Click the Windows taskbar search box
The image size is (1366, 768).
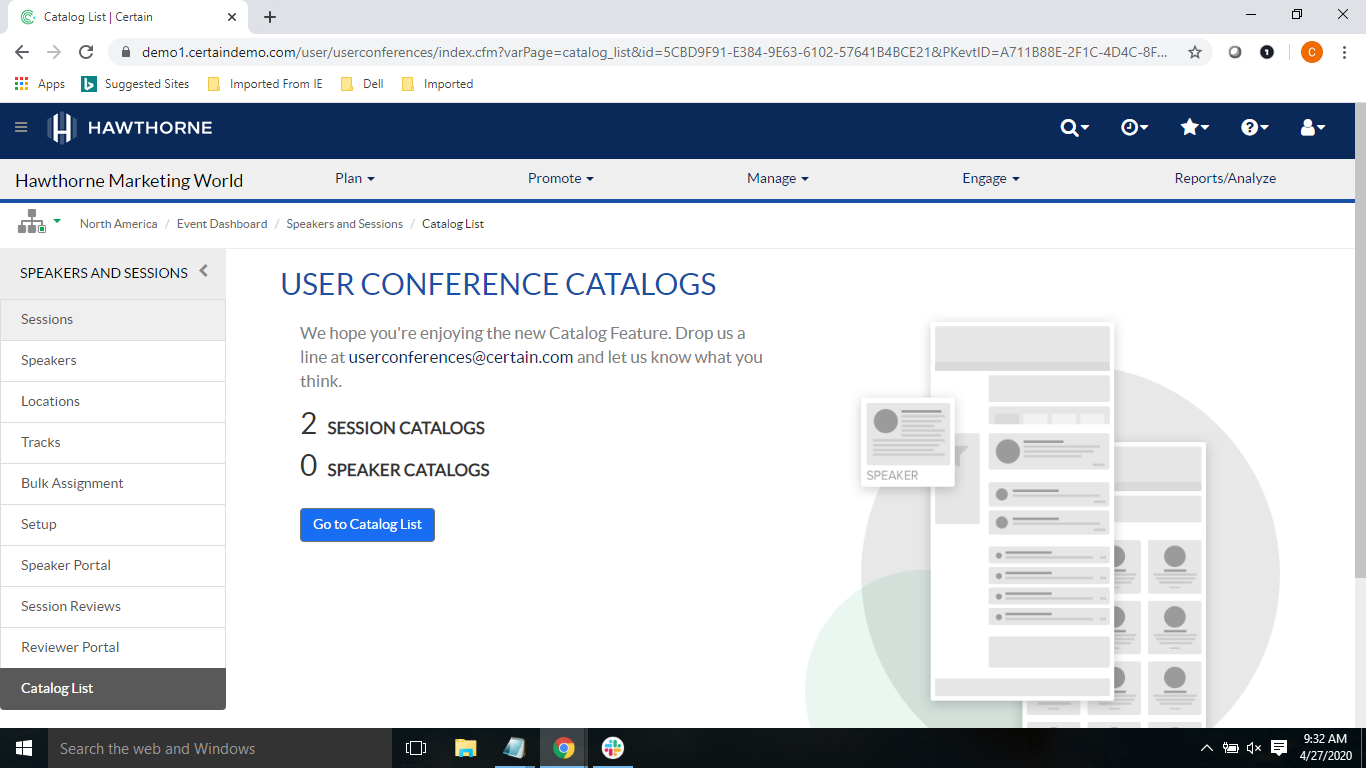click(x=220, y=748)
